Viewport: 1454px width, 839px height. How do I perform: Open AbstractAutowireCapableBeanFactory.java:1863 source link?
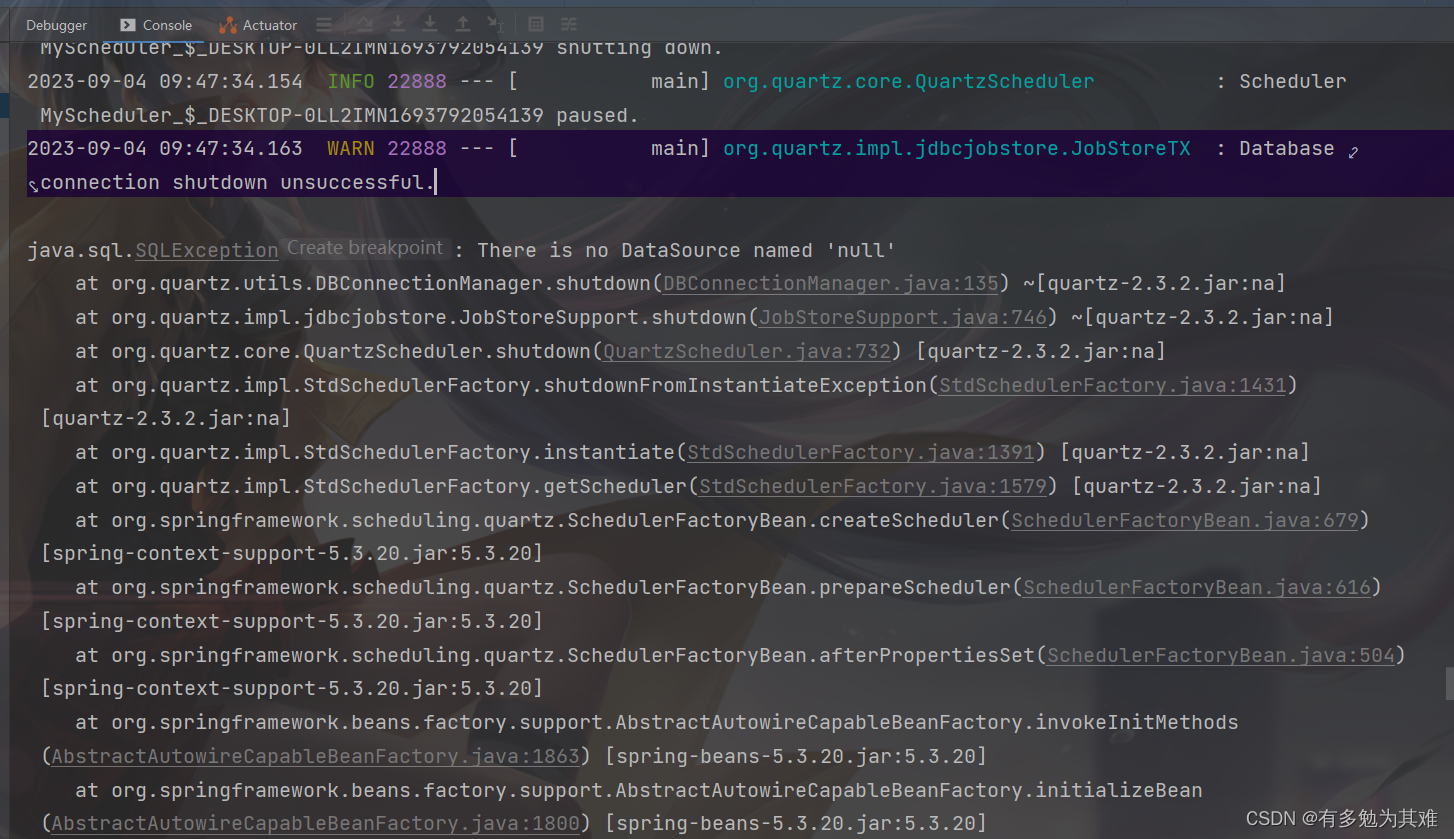pos(316,756)
